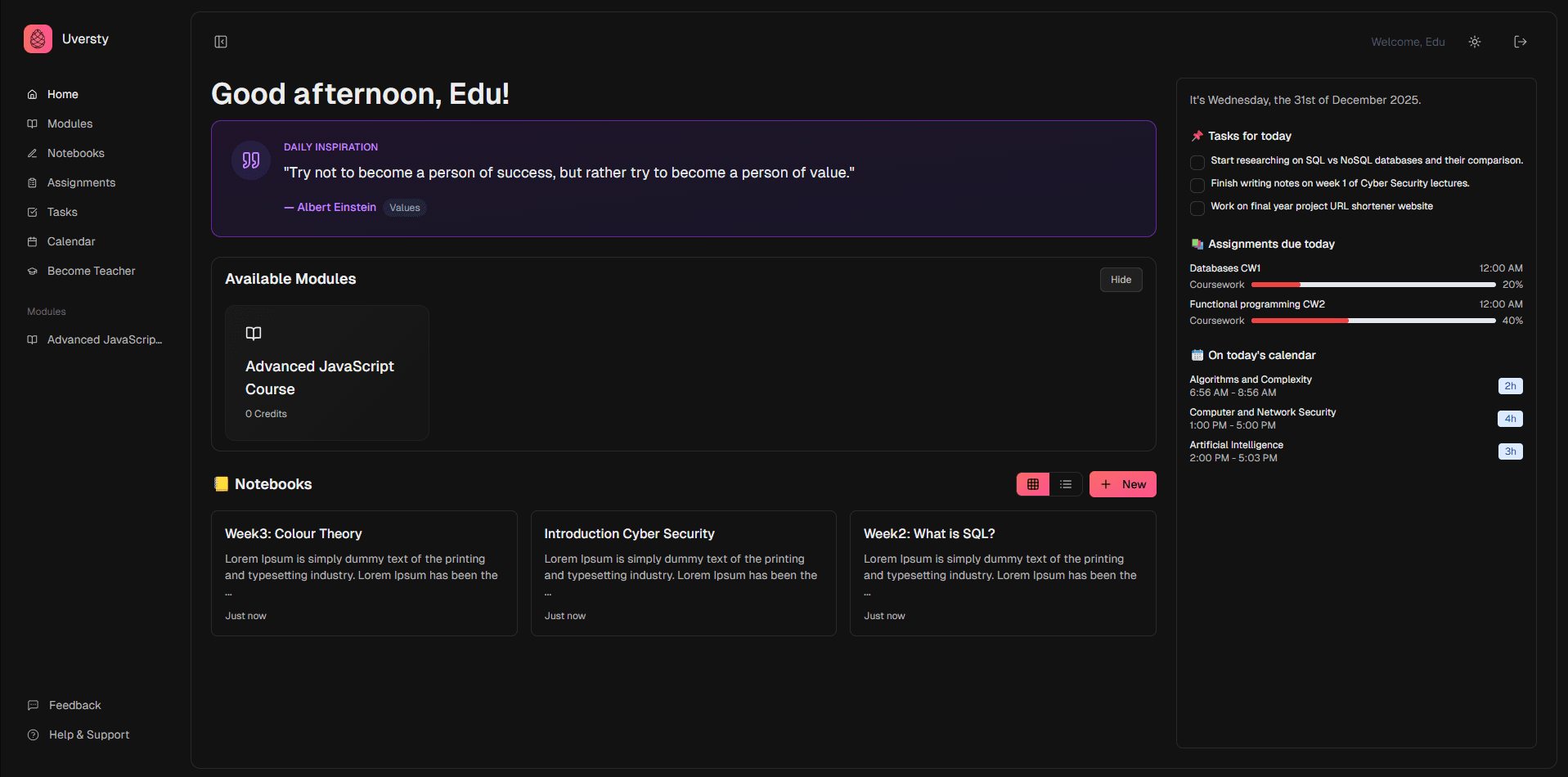Open the Week2: What is SQL? notebook
The height and width of the screenshot is (777, 1568).
coord(1002,573)
